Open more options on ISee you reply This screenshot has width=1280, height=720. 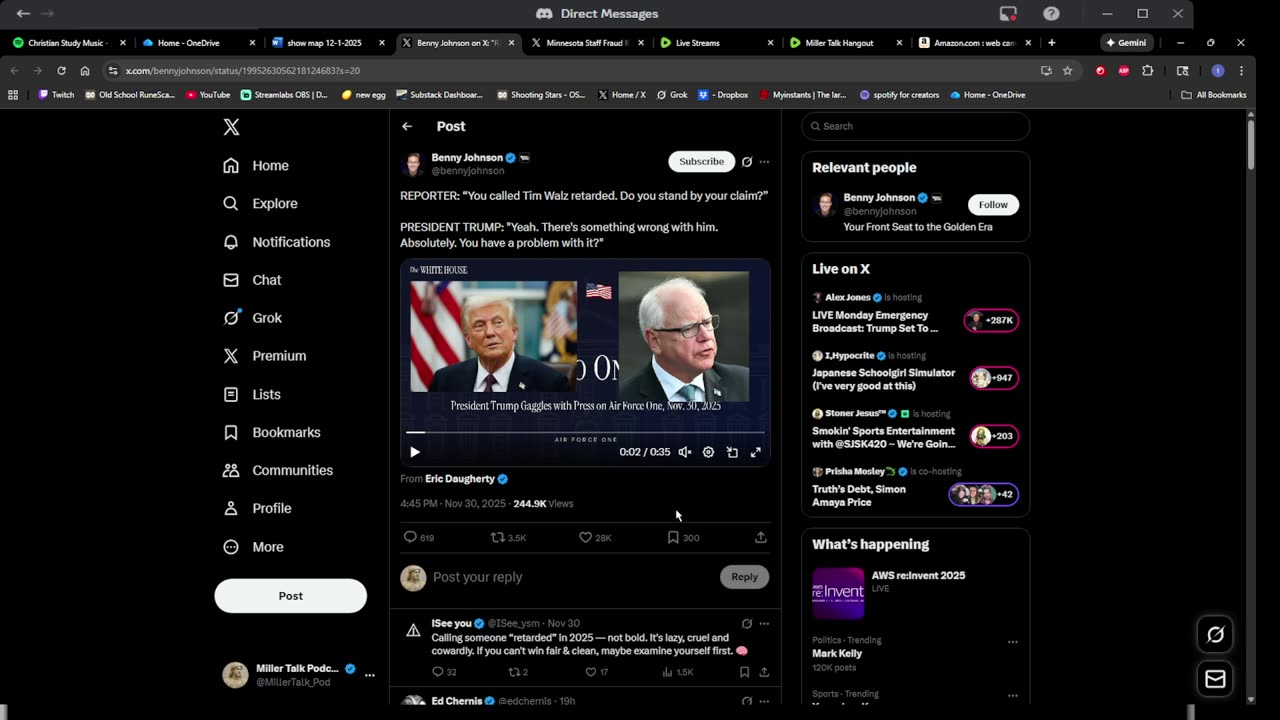(764, 623)
